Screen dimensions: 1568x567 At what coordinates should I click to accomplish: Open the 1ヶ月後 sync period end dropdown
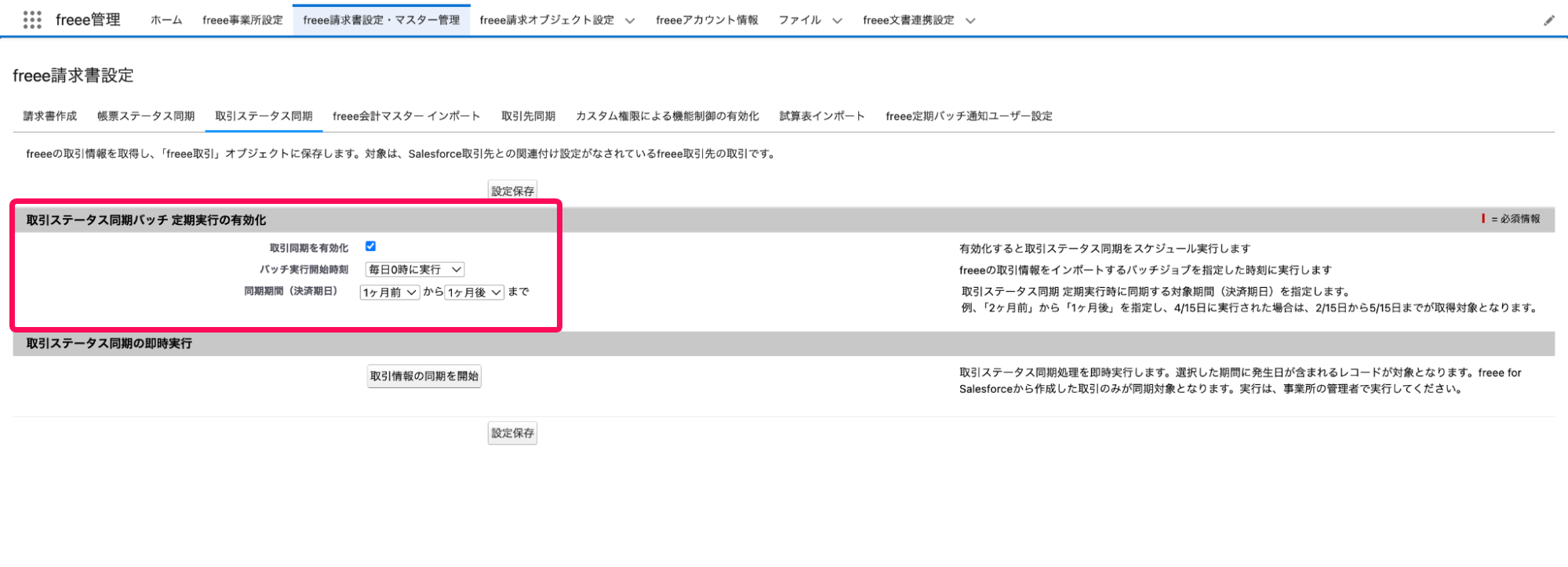point(475,293)
